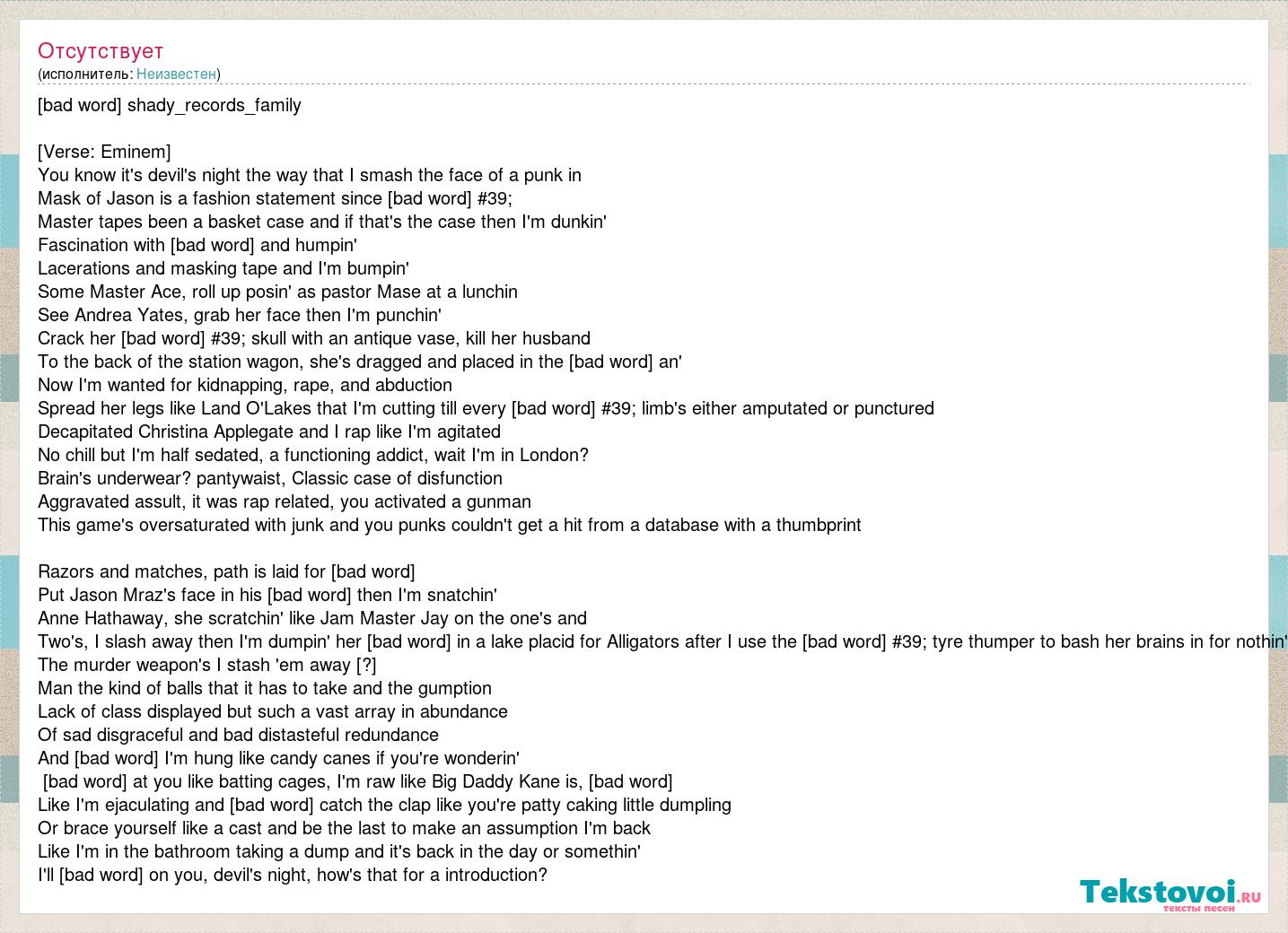The height and width of the screenshot is (933, 1288).
Task: Click the 'This game's oversaturated' lyric line
Action: (x=450, y=525)
